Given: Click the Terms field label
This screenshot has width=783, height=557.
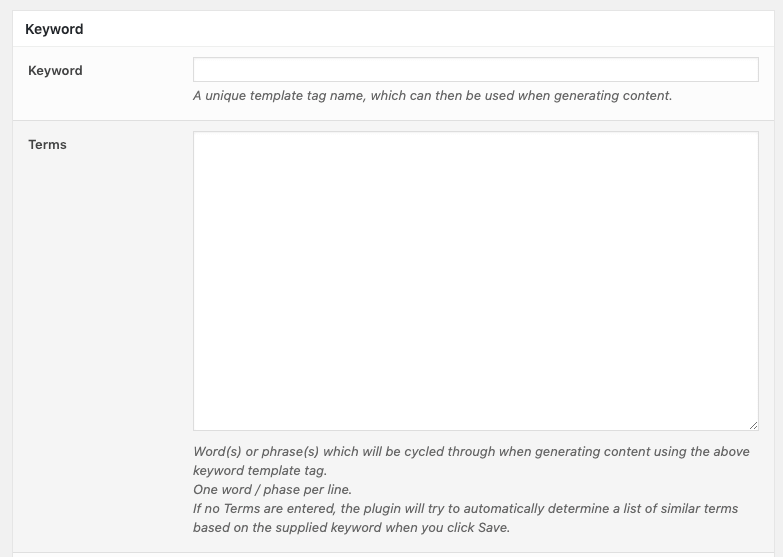Looking at the screenshot, I should point(47,145).
